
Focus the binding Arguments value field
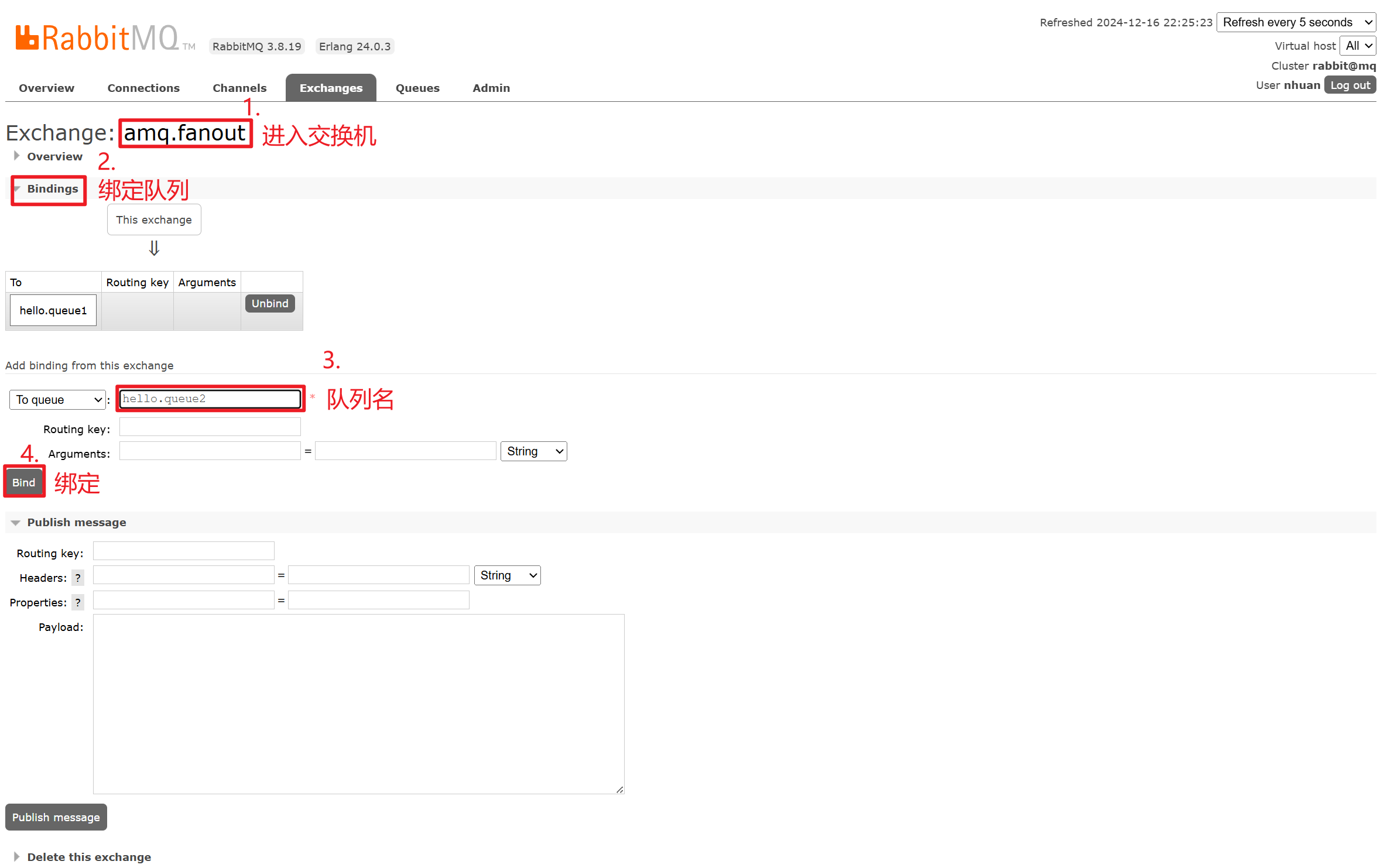[406, 451]
